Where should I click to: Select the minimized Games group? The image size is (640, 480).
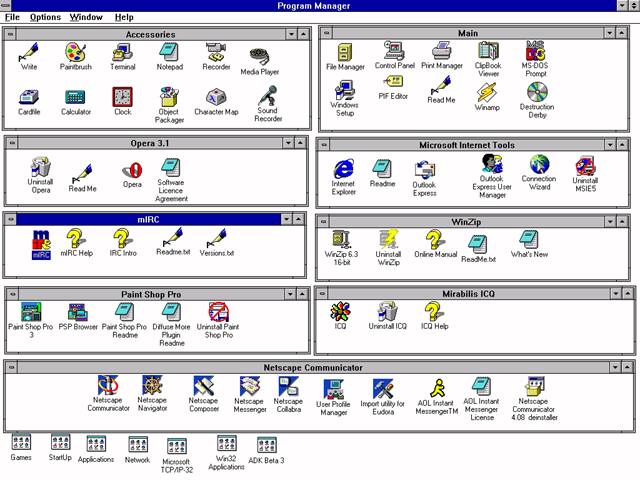21,442
